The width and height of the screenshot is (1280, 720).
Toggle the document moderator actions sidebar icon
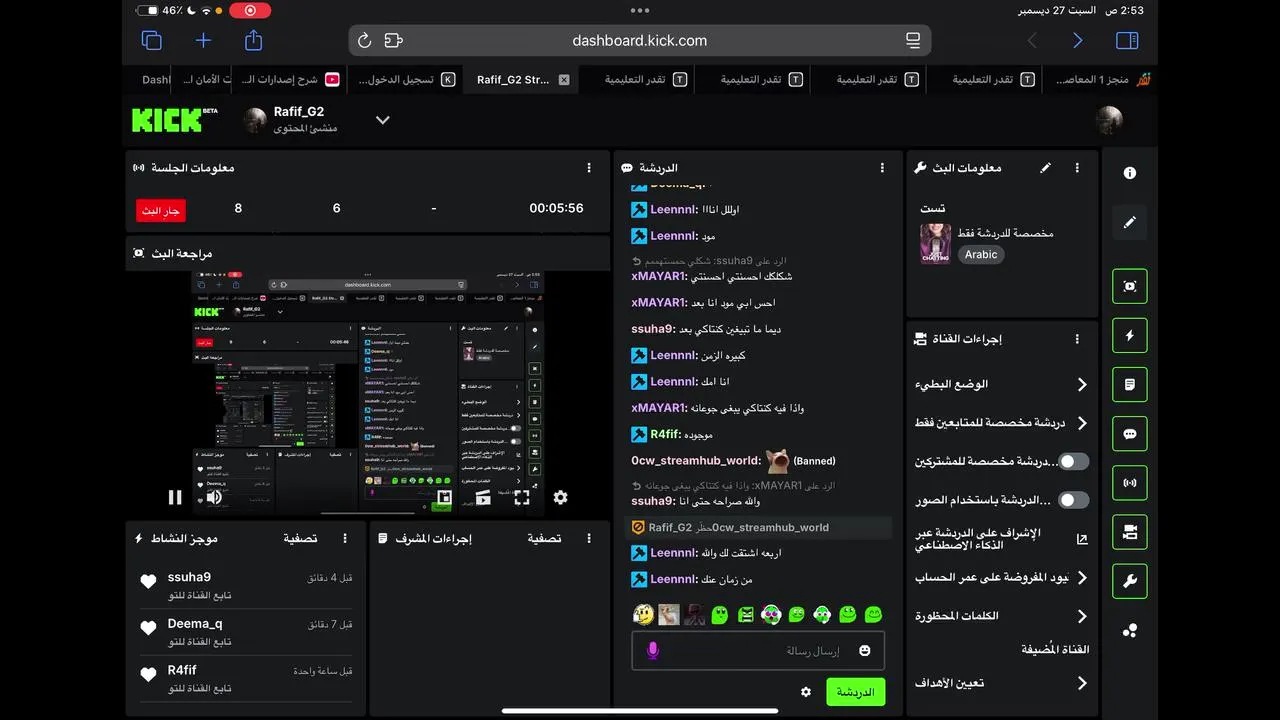click(x=1130, y=384)
